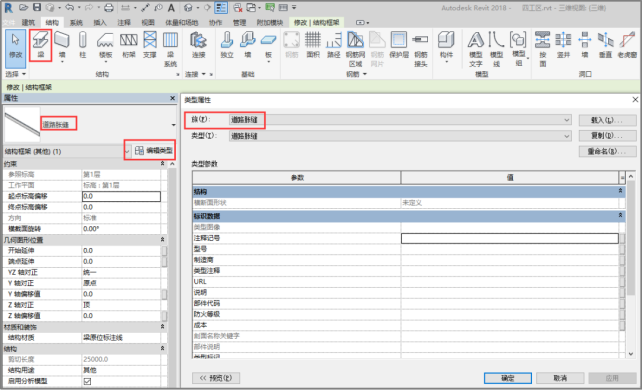This screenshot has height=391, width=642.
Task: Click the 结构用途 value 其他
Action: [90, 370]
